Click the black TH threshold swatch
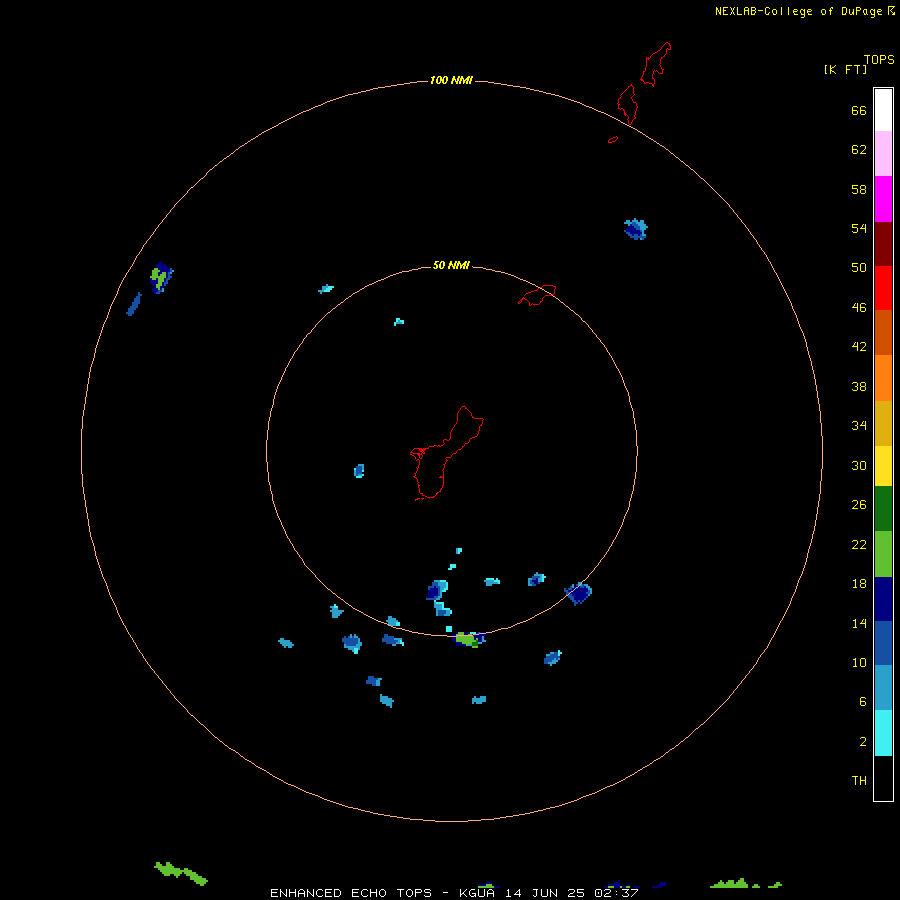Image resolution: width=900 pixels, height=900 pixels. pos(883,778)
